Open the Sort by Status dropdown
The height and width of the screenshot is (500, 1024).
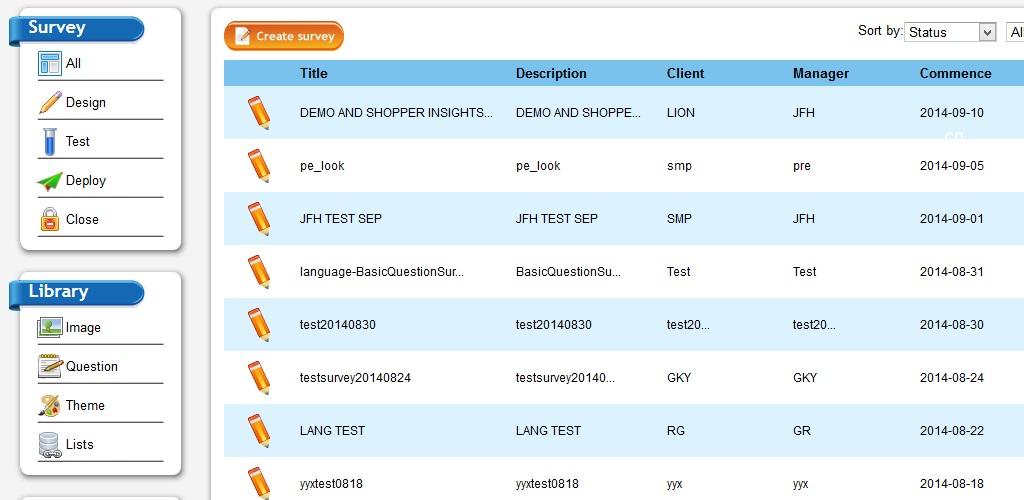[x=950, y=32]
